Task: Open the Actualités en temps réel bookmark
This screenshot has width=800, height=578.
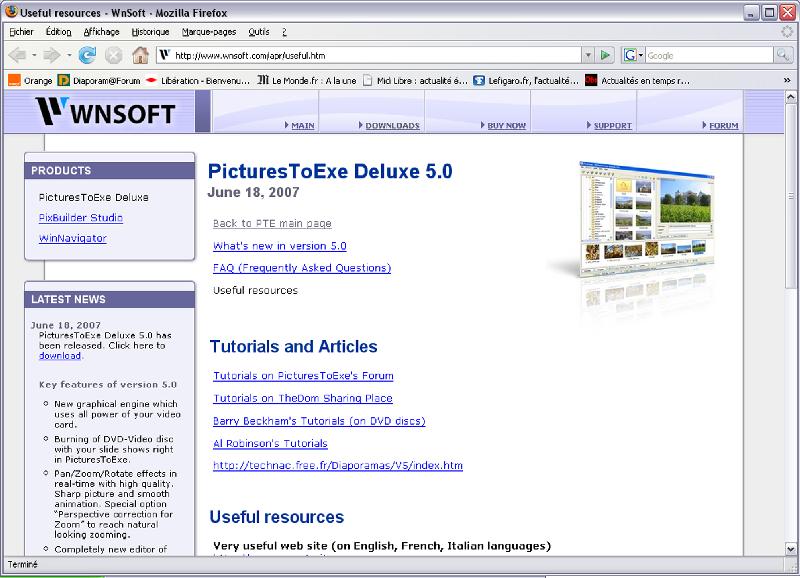Action: point(637,81)
